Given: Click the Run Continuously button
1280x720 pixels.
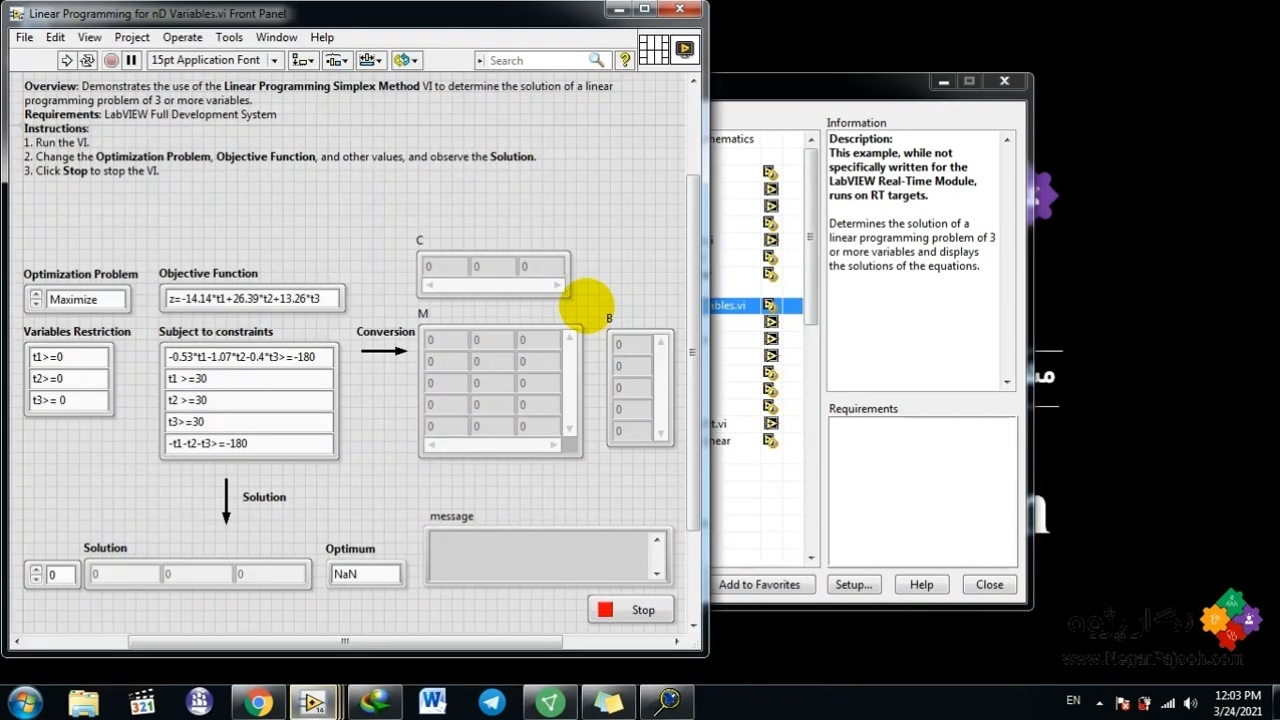Looking at the screenshot, I should (88, 61).
